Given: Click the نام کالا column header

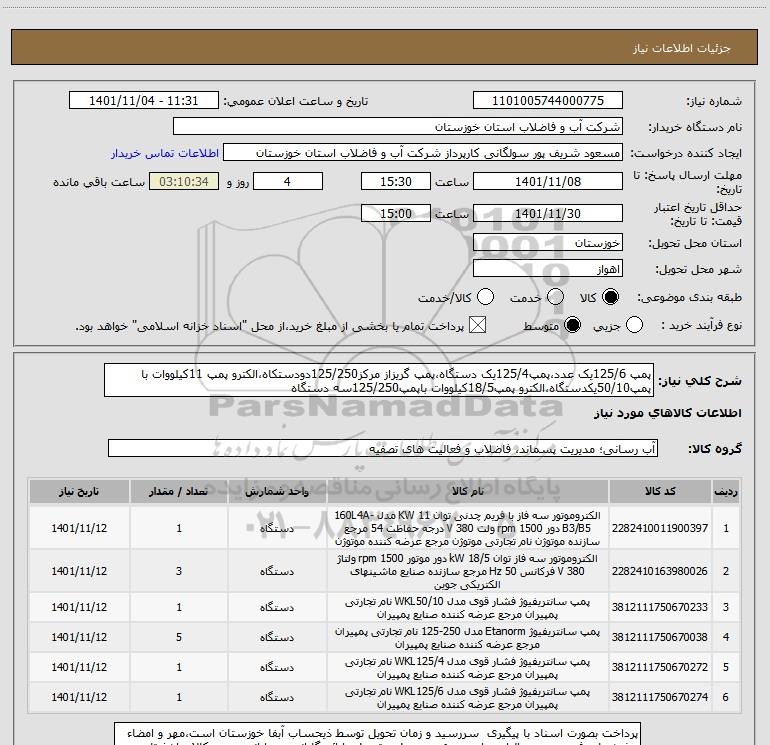Looking at the screenshot, I should (468, 491).
